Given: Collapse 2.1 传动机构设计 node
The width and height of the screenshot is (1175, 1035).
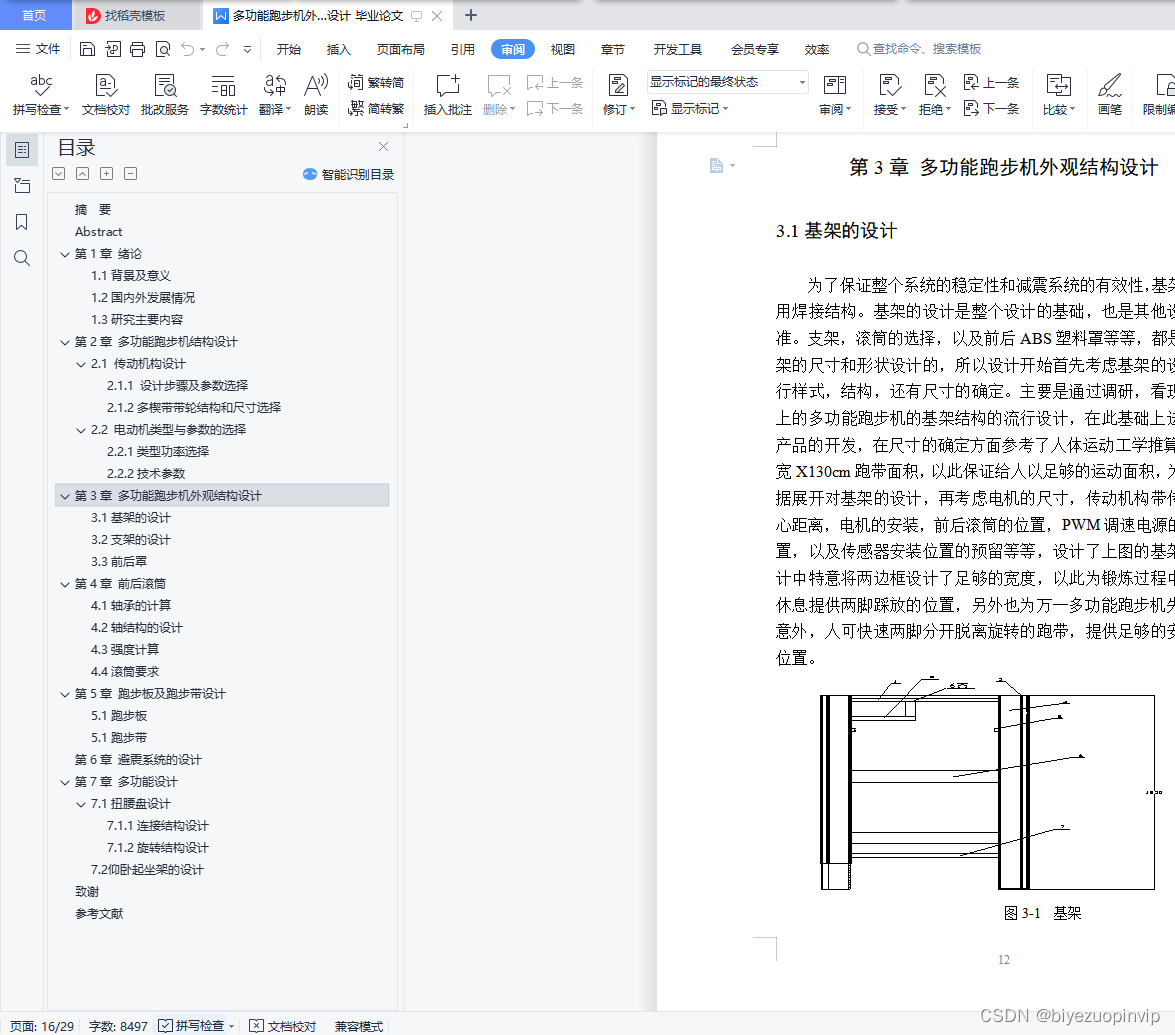Looking at the screenshot, I should point(81,364).
